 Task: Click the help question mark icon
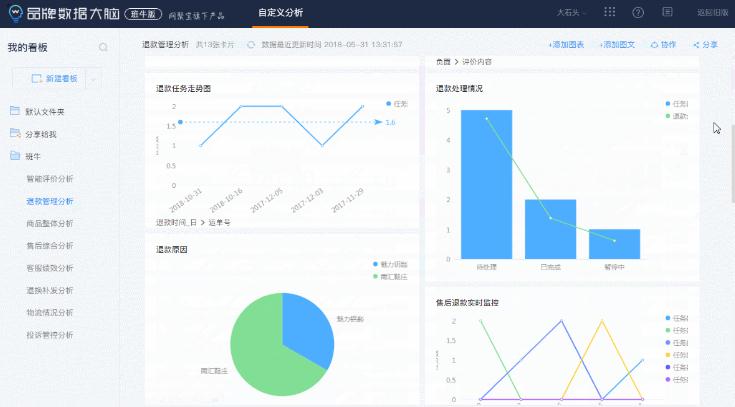[x=638, y=13]
